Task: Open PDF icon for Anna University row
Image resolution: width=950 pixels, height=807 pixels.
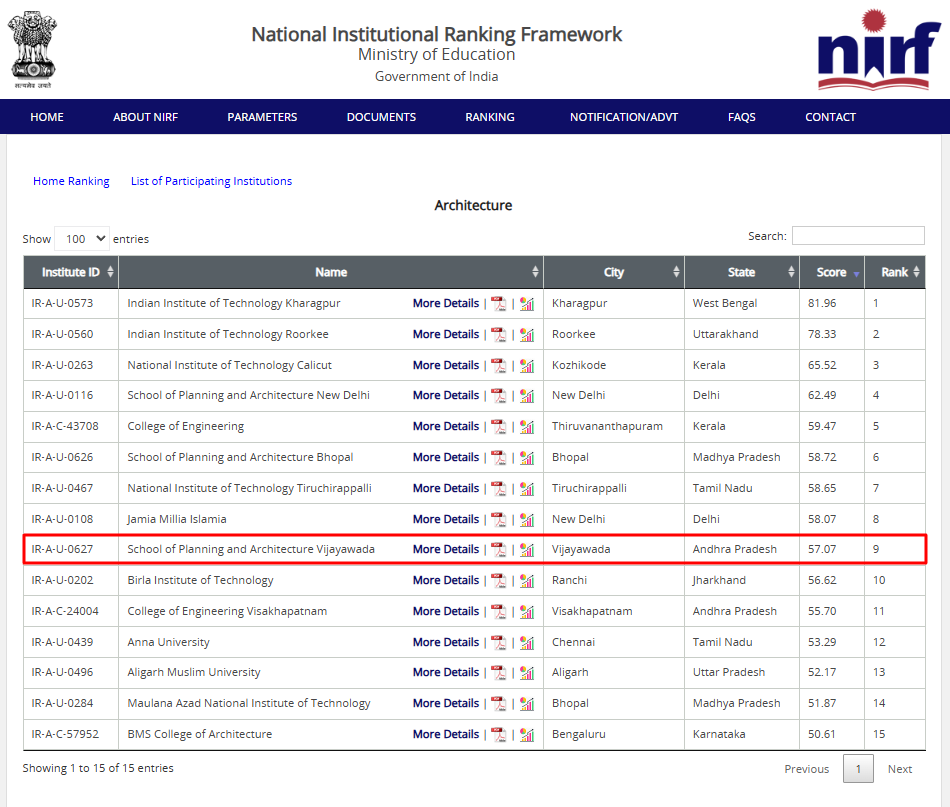Action: 498,642
